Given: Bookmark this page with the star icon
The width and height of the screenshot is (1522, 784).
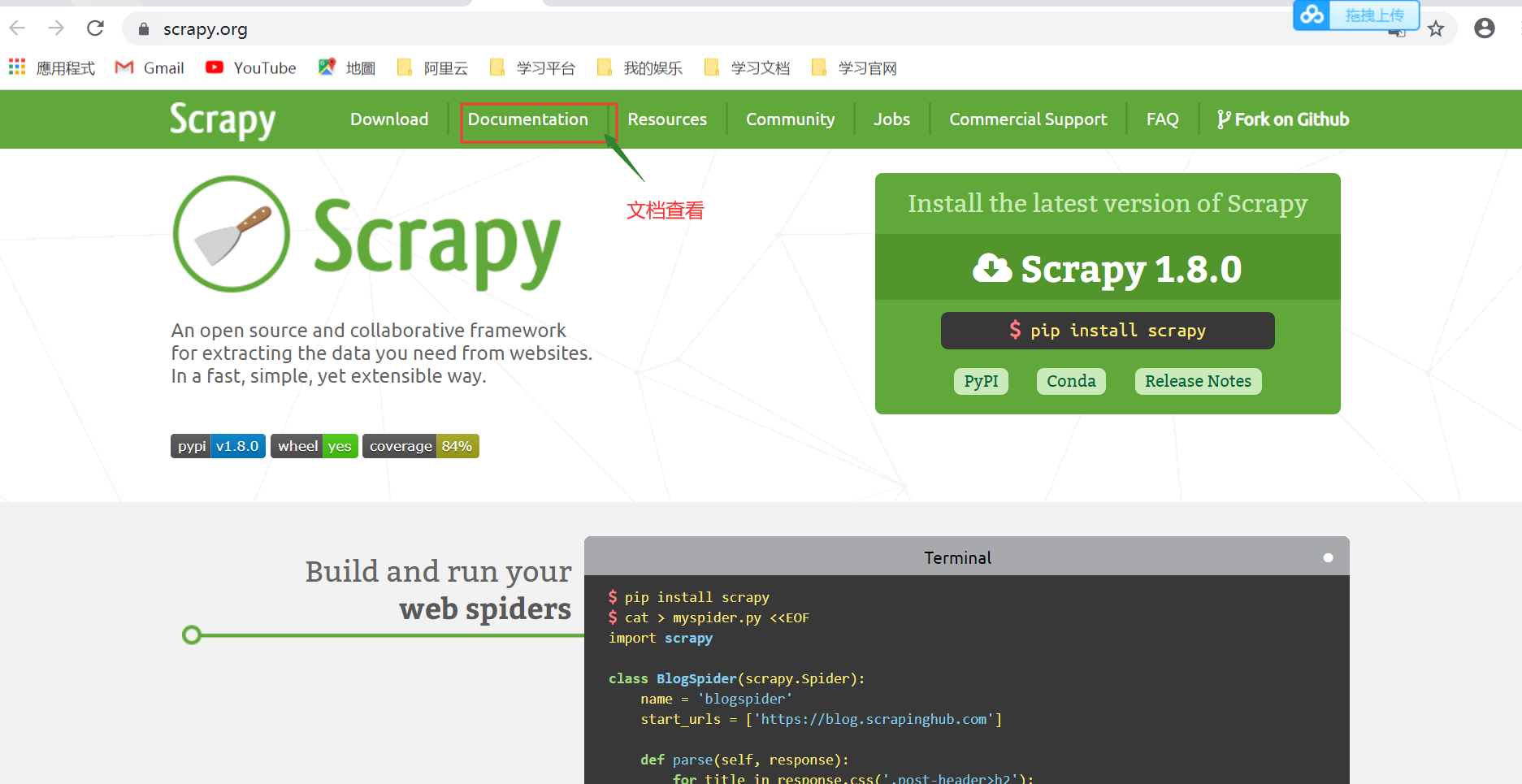Looking at the screenshot, I should pos(1436,29).
